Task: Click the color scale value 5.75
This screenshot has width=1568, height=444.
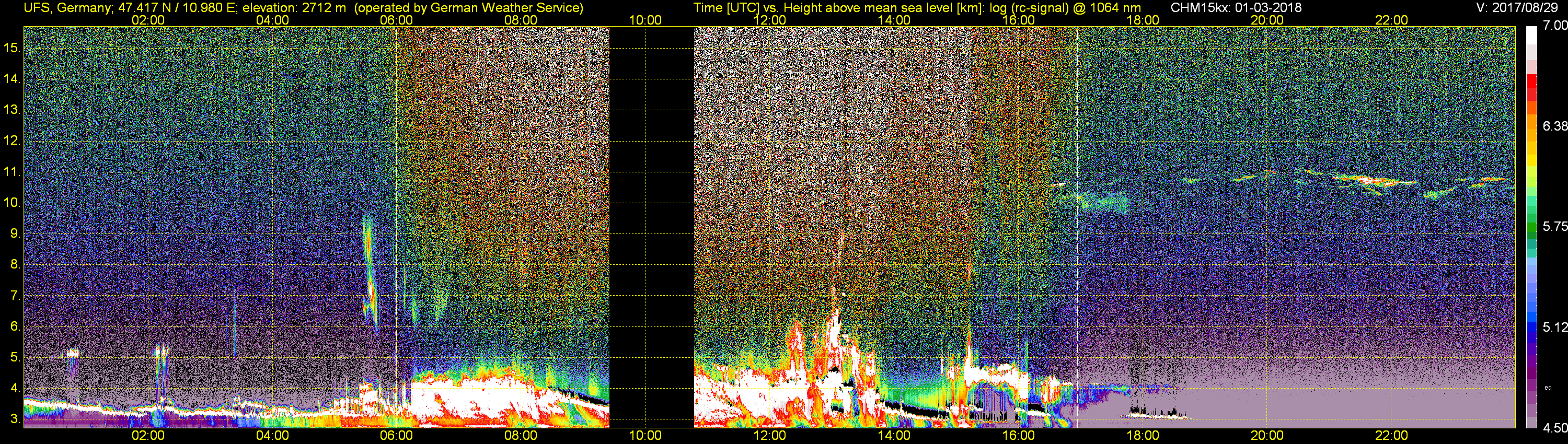Action: tap(1554, 226)
